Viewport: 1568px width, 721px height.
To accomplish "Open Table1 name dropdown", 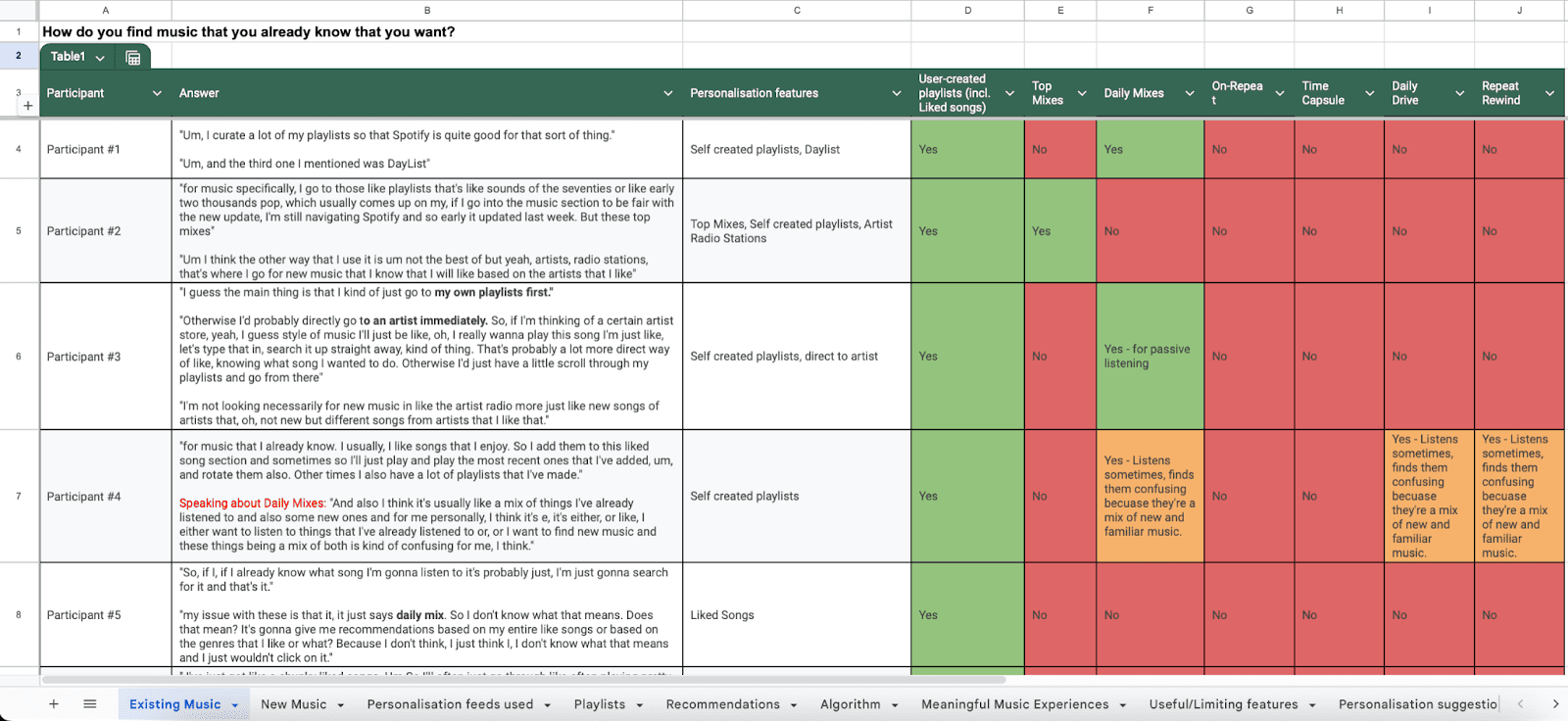I will 100,58.
